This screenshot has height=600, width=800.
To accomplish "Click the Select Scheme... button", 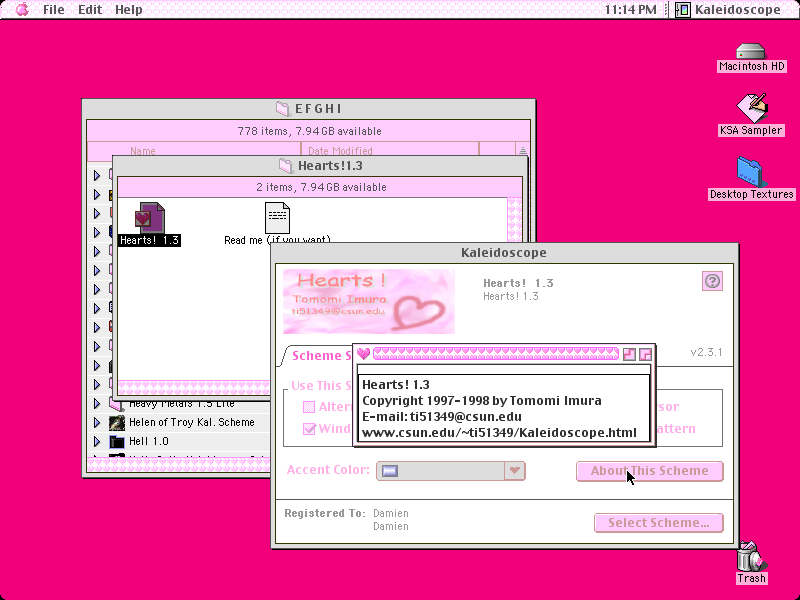I will pos(659,523).
